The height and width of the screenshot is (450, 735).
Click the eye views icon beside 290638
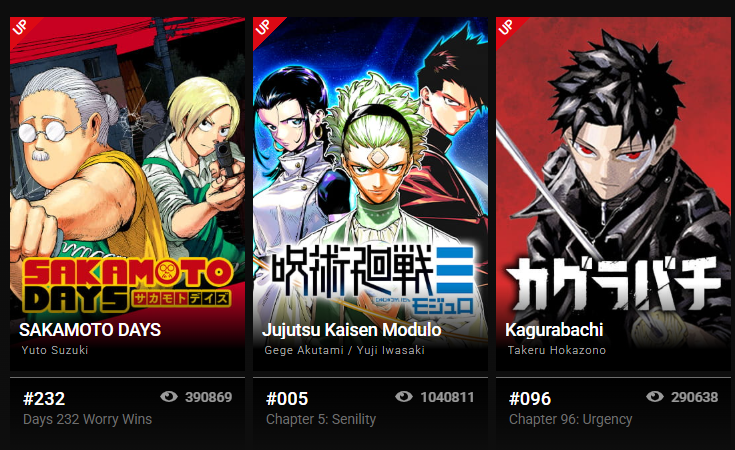tap(655, 397)
